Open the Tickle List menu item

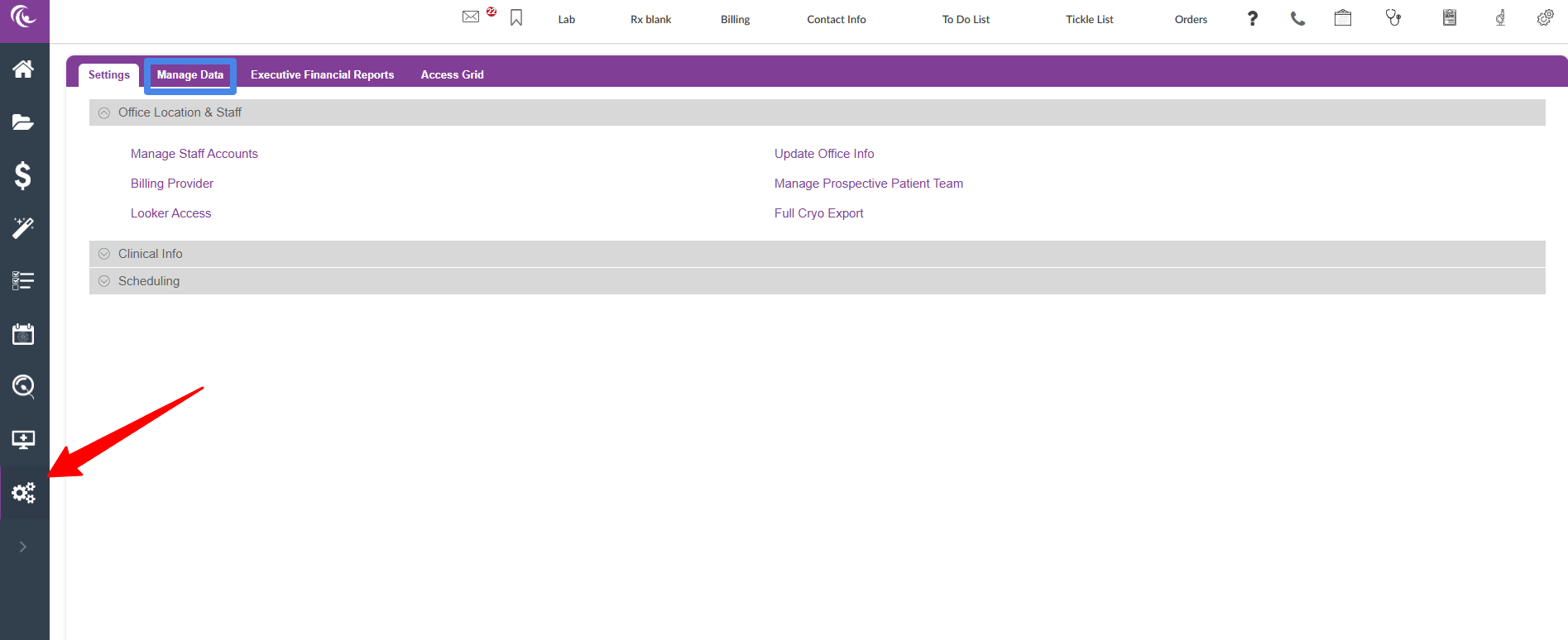1089,19
